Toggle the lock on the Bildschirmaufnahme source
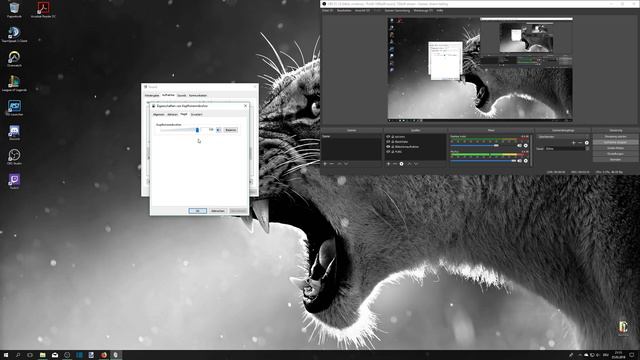640x360 pixels. tap(393, 147)
